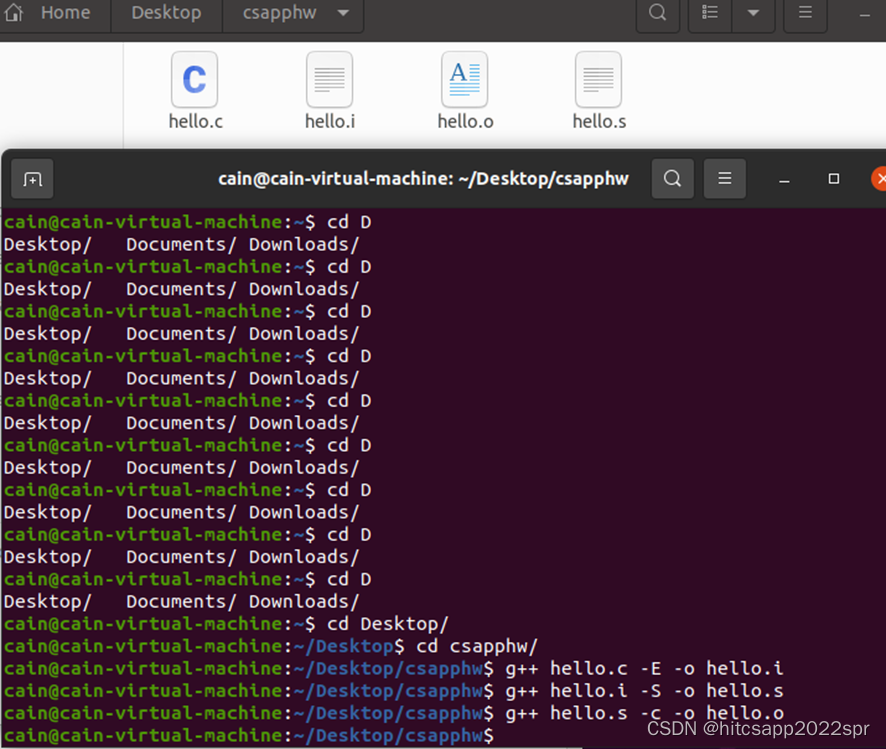Open the Files window hamburger menu
This screenshot has width=886, height=749.
tap(805, 12)
